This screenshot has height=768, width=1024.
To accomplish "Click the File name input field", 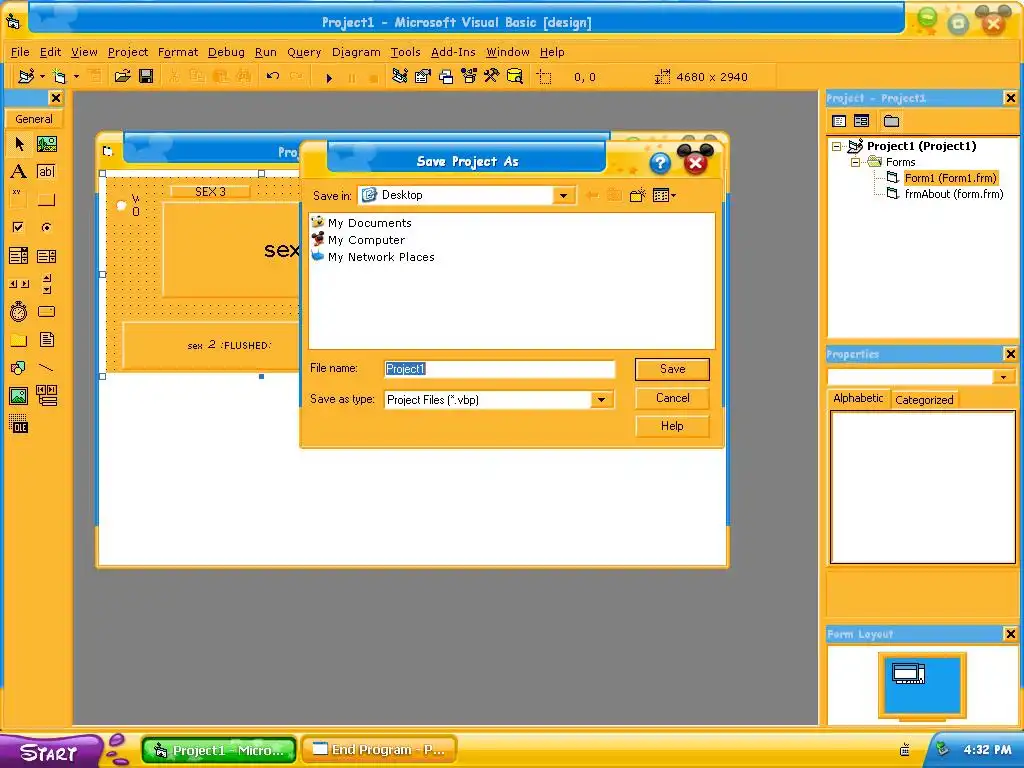I will [x=500, y=369].
